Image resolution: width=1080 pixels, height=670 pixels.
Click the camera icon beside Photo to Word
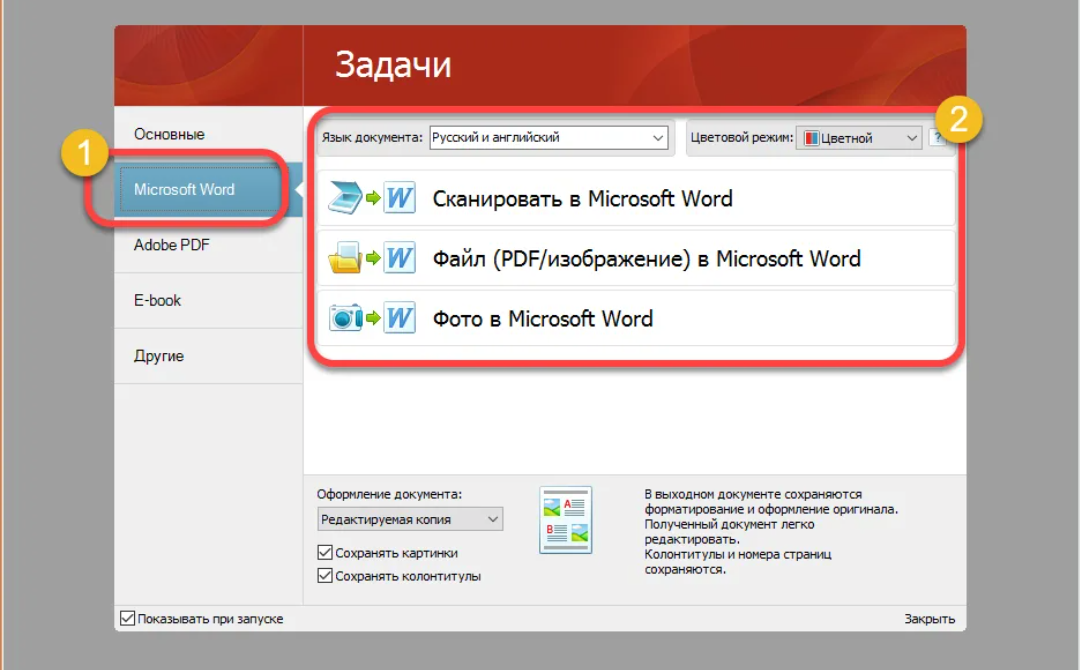coord(345,318)
